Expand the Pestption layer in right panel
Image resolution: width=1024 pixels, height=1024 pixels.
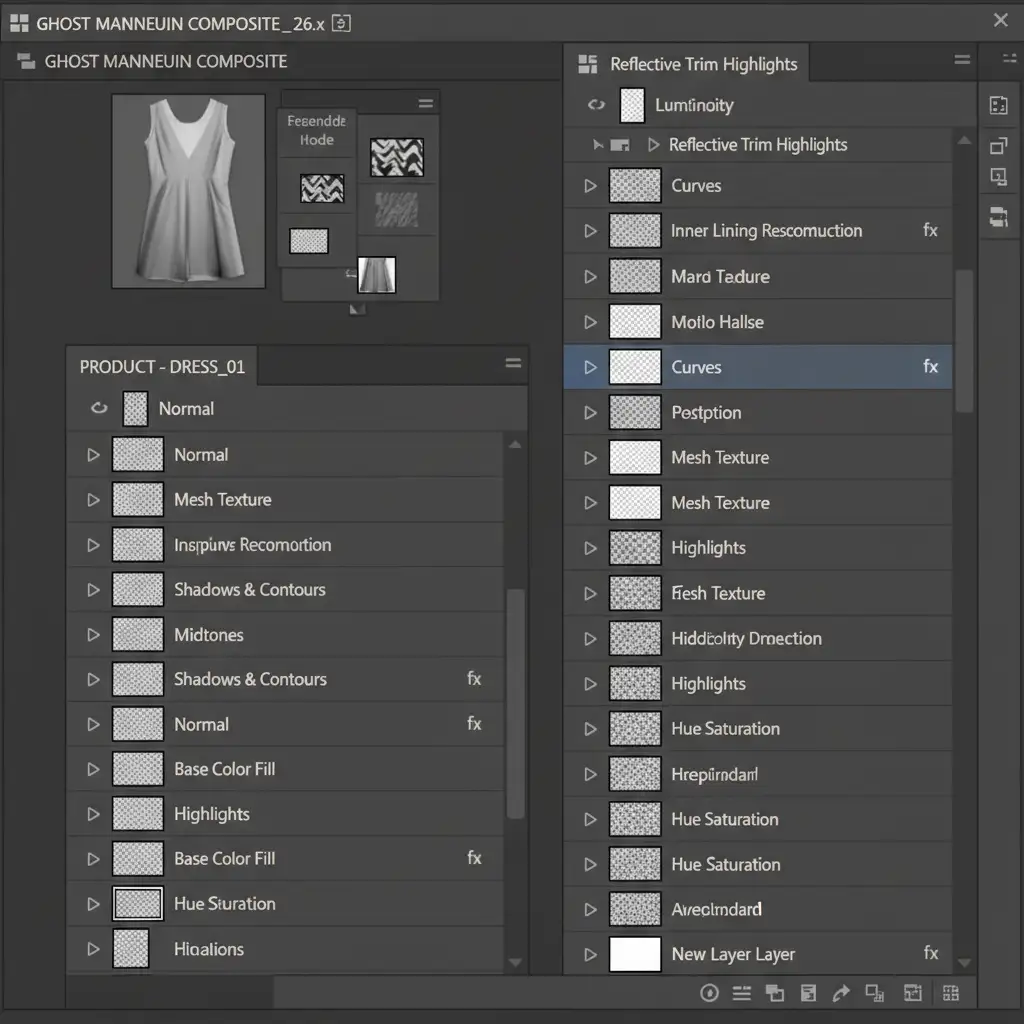(590, 413)
